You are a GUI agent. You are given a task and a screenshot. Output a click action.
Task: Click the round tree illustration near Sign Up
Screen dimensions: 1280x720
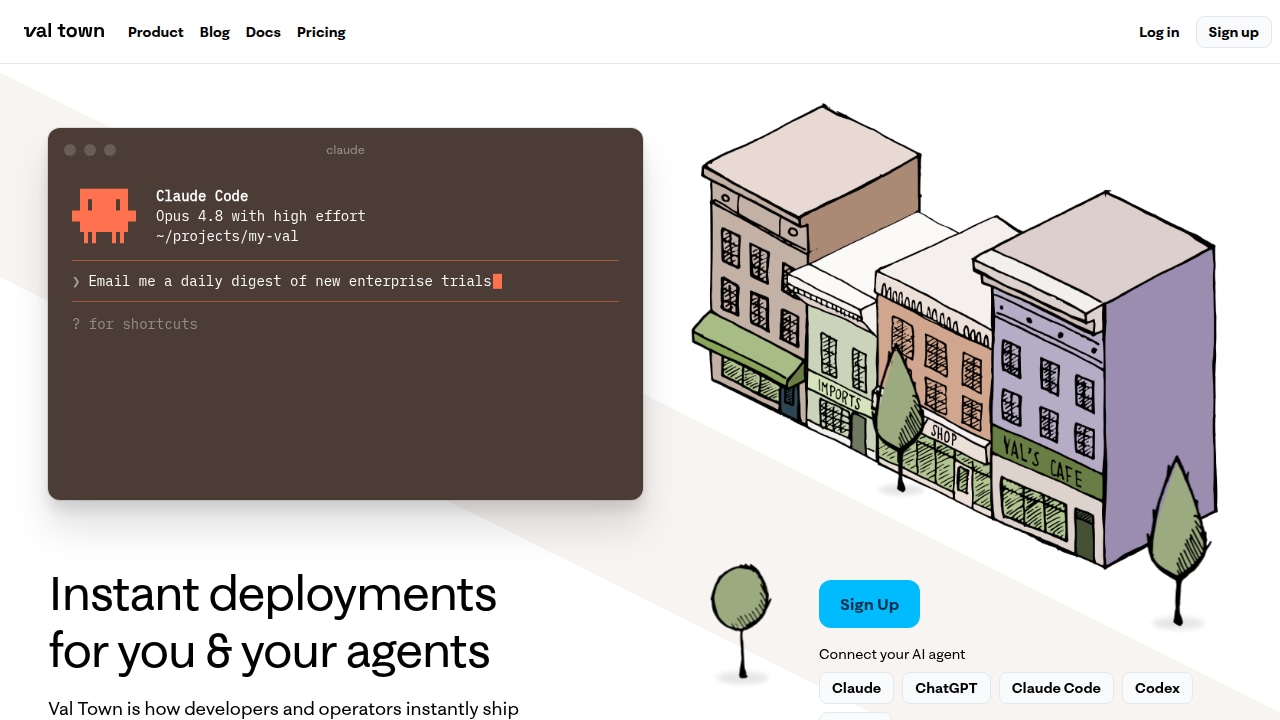click(741, 620)
